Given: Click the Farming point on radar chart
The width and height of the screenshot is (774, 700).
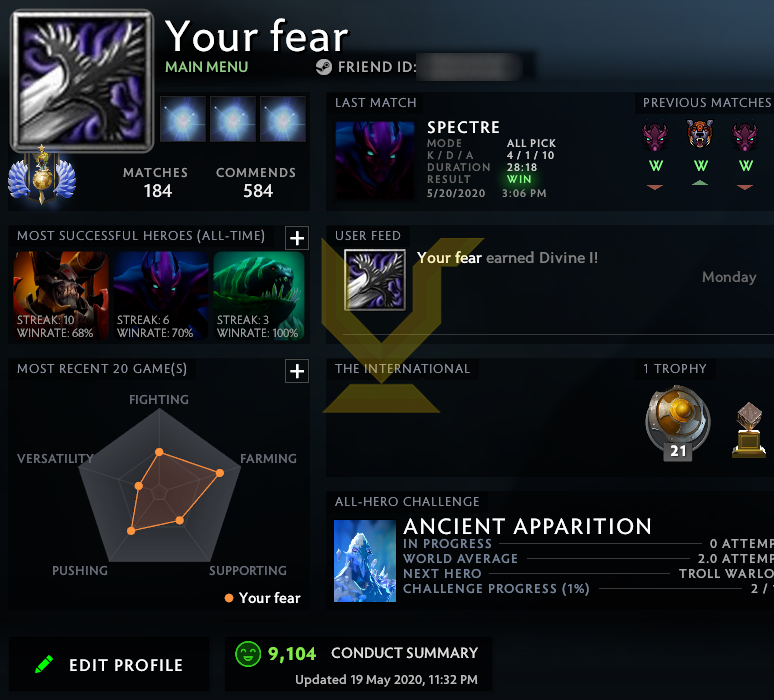Looking at the screenshot, I should tap(220, 473).
